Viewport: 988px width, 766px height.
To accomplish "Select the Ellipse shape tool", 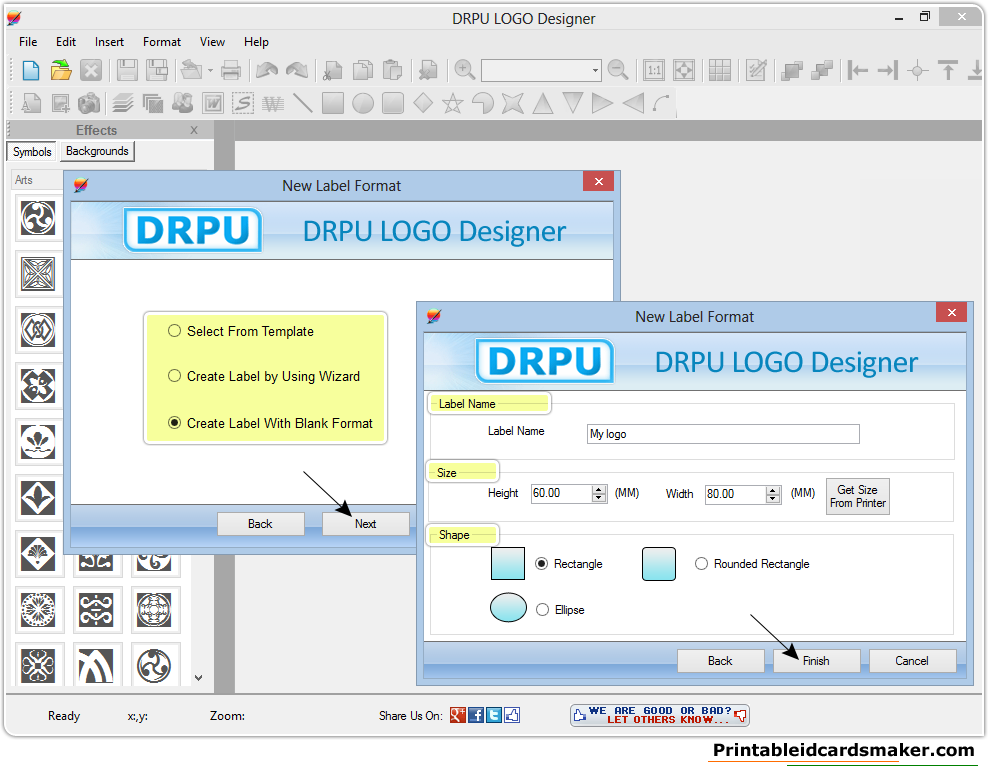I will 362,103.
